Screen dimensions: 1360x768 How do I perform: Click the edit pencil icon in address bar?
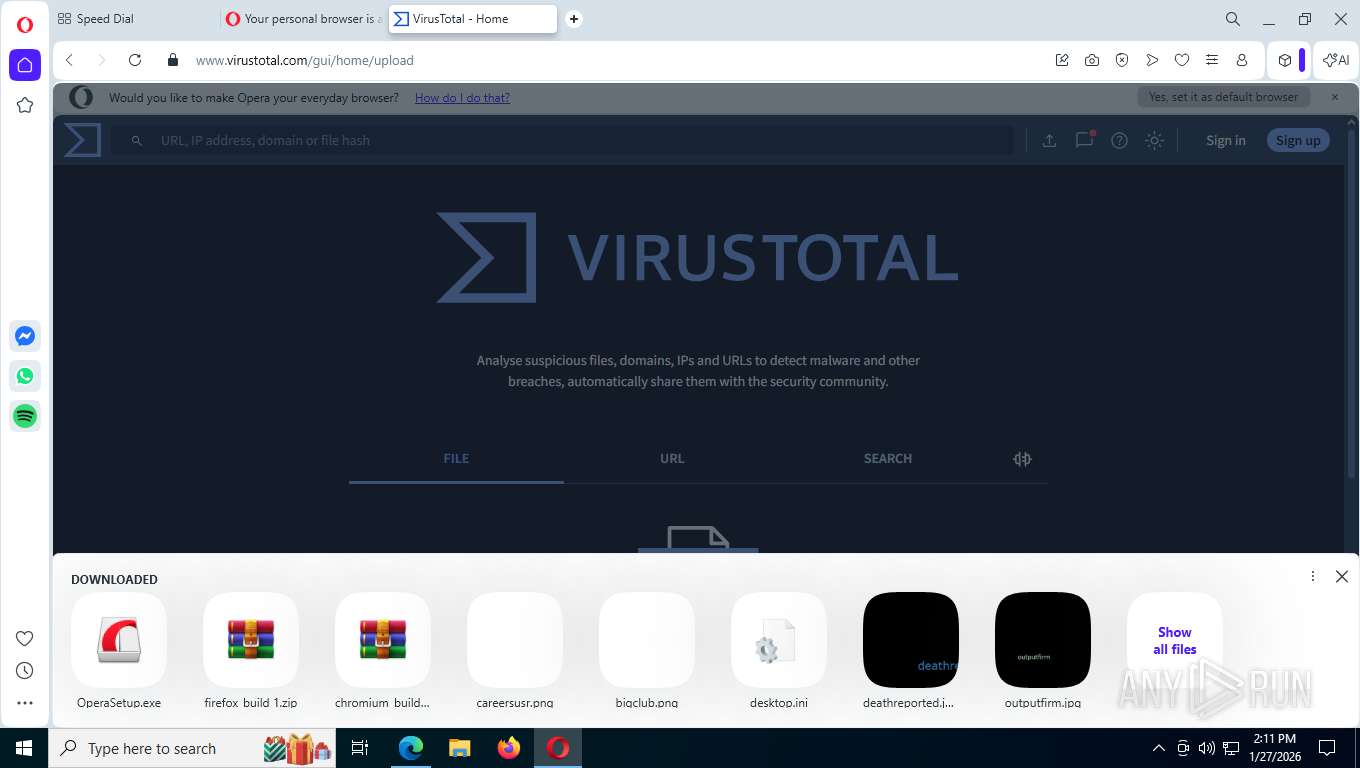1062,60
